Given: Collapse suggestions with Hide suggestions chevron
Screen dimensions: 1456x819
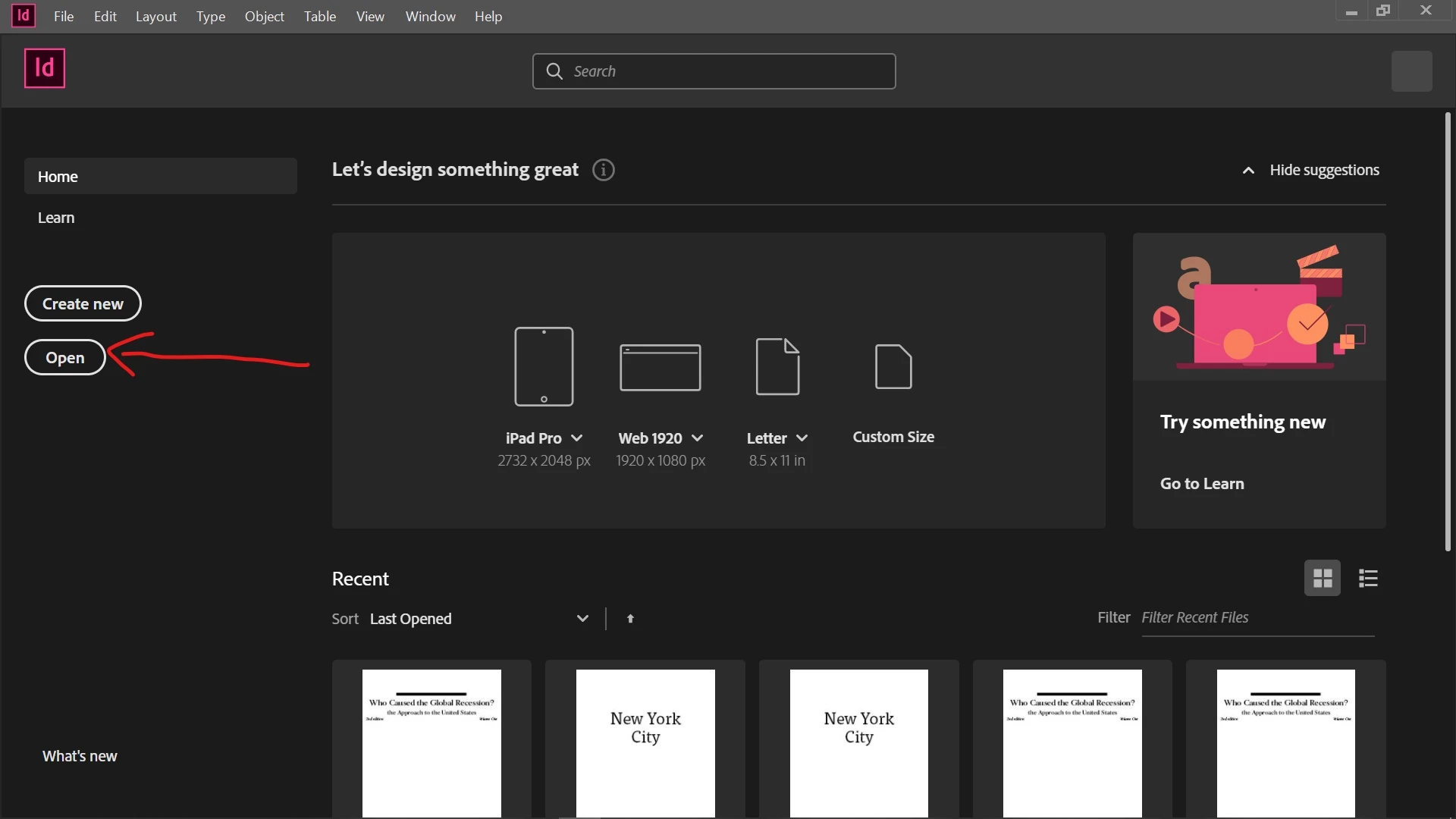Looking at the screenshot, I should click(1248, 171).
